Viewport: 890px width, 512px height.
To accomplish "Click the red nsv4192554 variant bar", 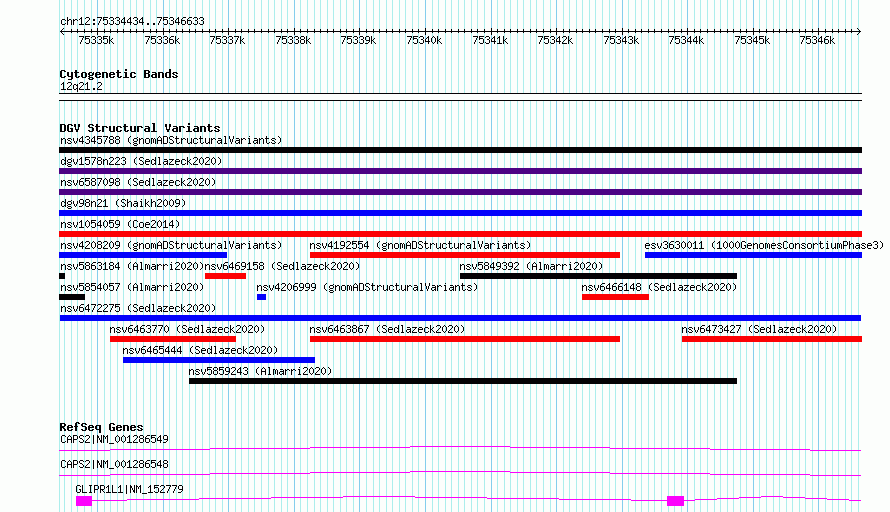I will 465,255.
